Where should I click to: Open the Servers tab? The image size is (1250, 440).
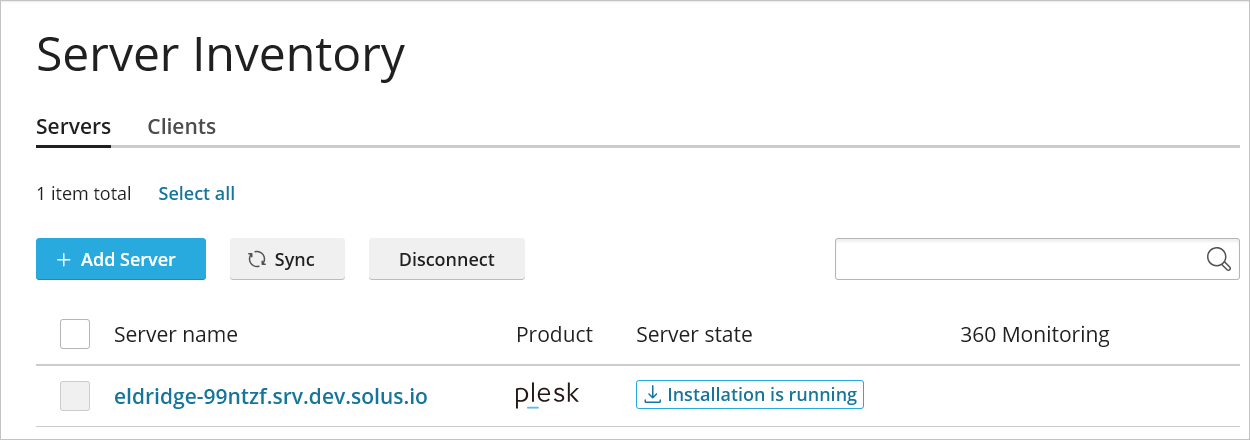coord(73,127)
